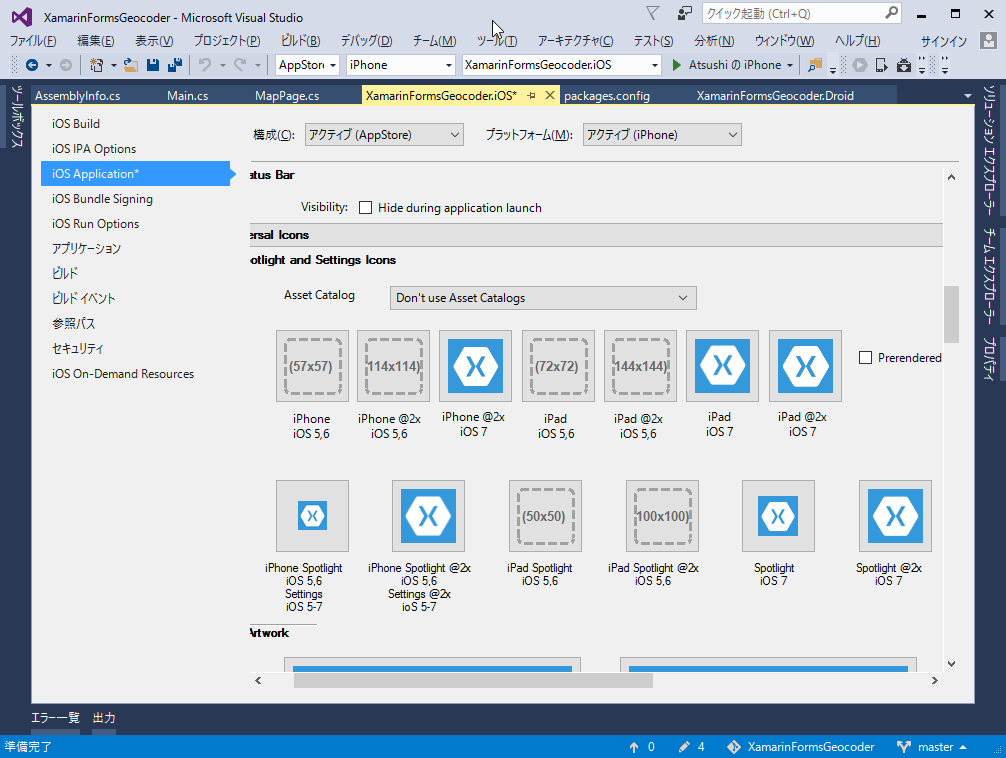
Task: Open the feedback icon in title bar
Action: 685,13
